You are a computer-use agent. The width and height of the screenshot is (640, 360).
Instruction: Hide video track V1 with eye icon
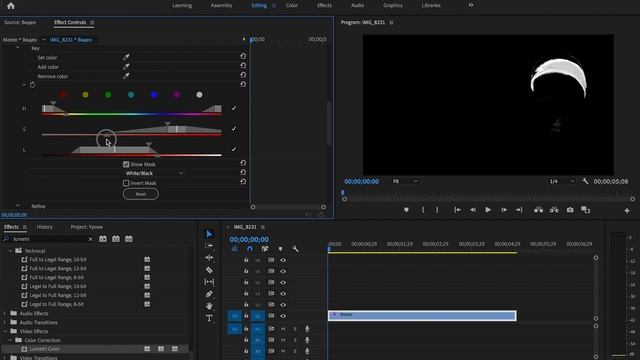click(x=283, y=316)
